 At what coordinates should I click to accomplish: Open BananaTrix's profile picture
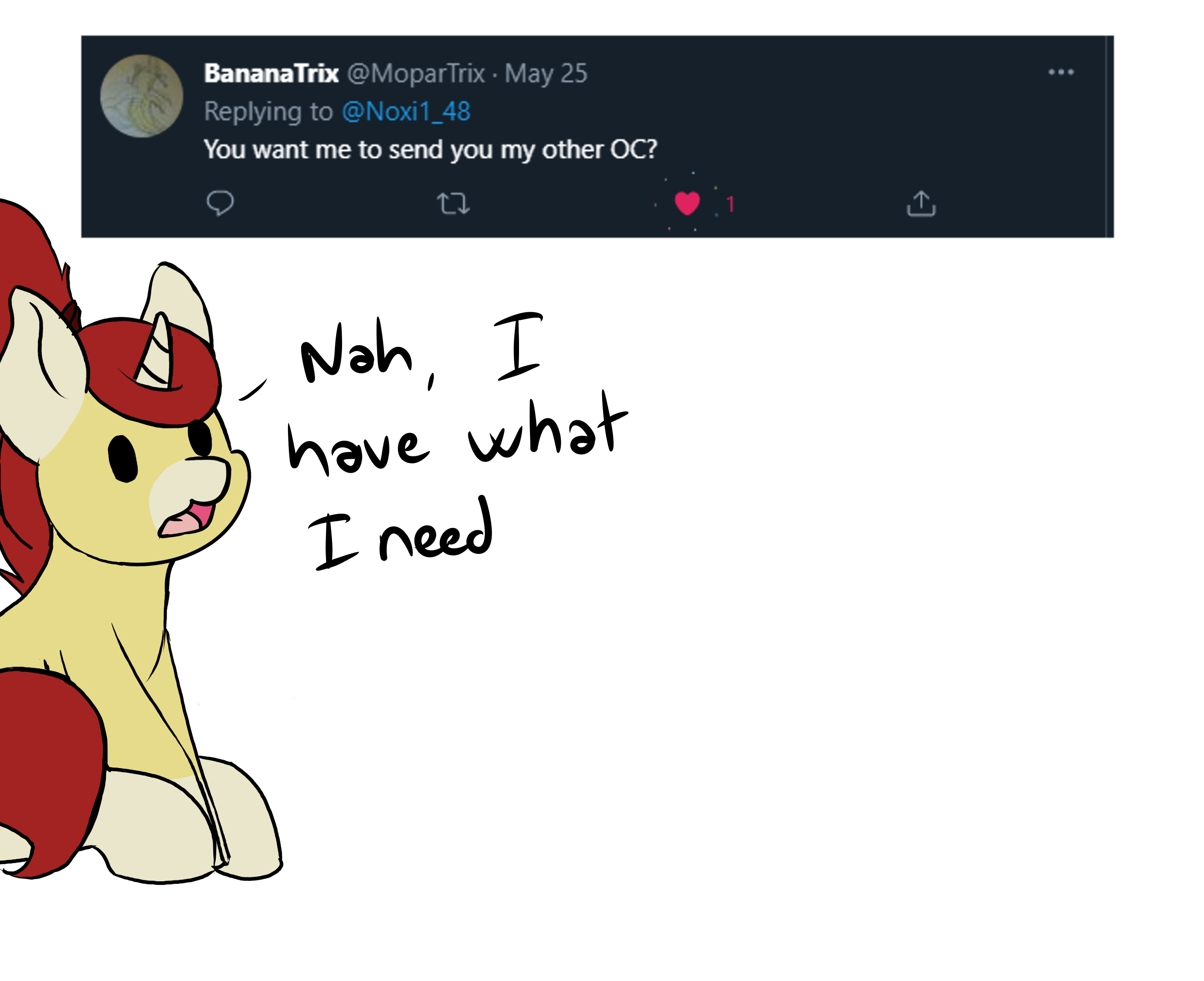coord(141,96)
